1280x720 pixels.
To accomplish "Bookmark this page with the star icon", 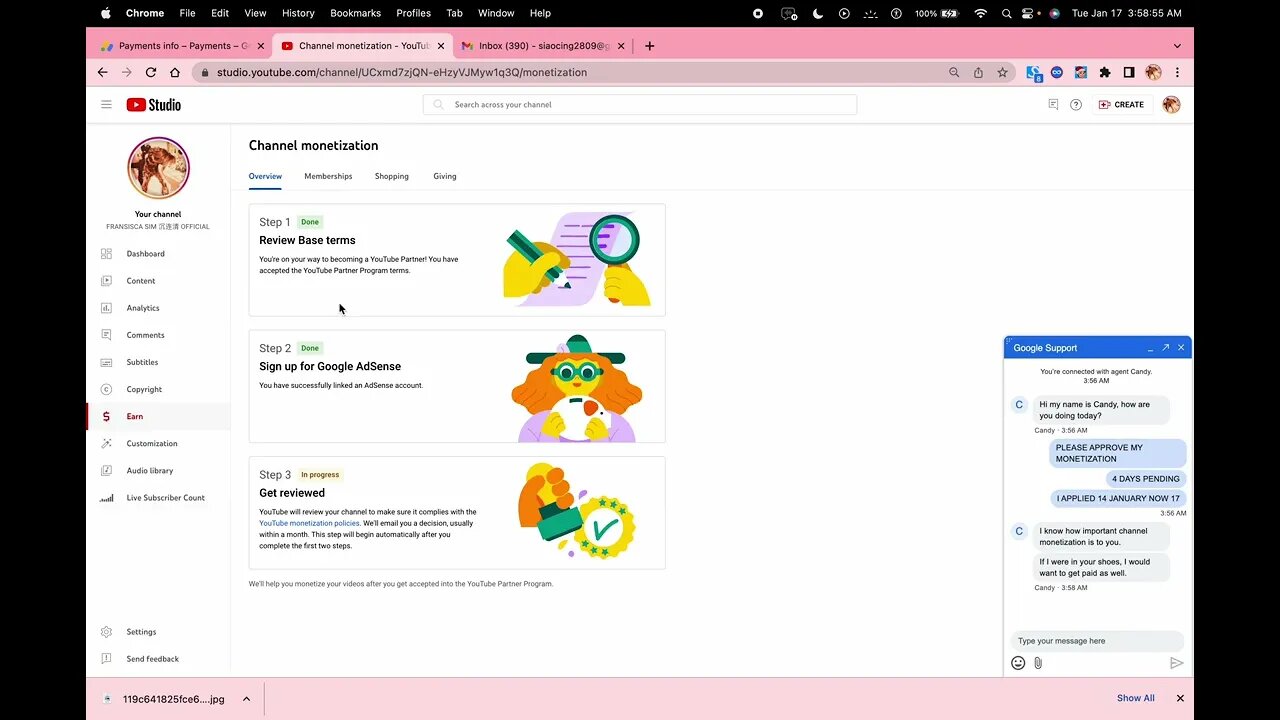I will click(x=1002, y=72).
